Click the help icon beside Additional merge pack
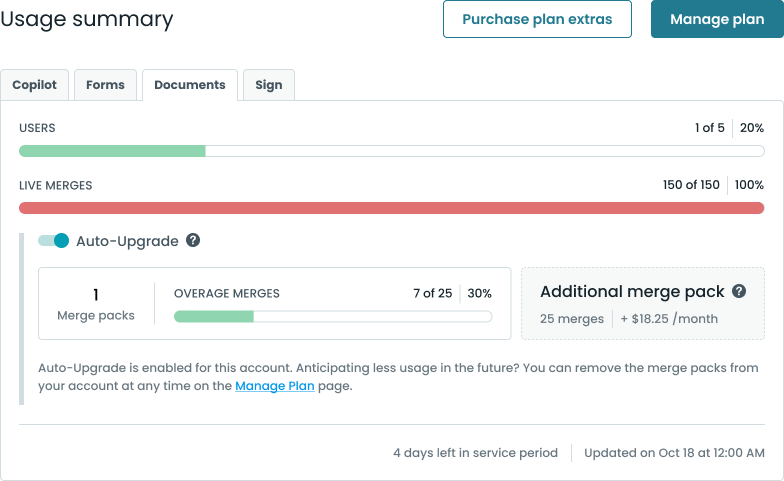 click(x=739, y=292)
